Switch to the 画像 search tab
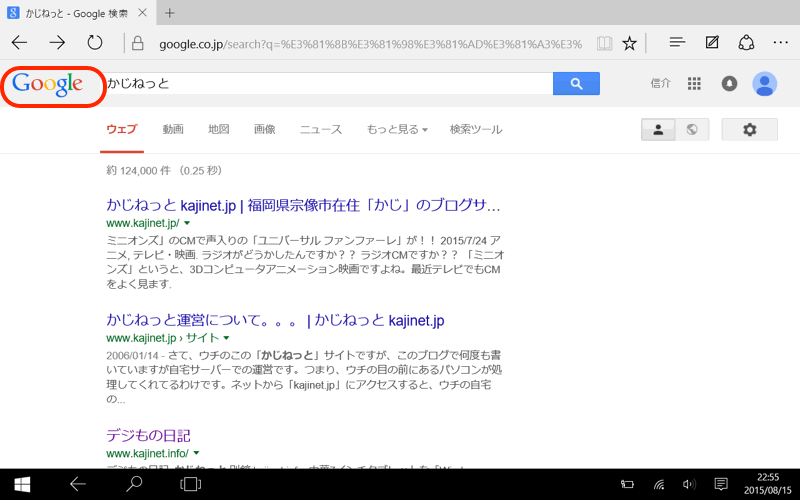 [x=264, y=130]
